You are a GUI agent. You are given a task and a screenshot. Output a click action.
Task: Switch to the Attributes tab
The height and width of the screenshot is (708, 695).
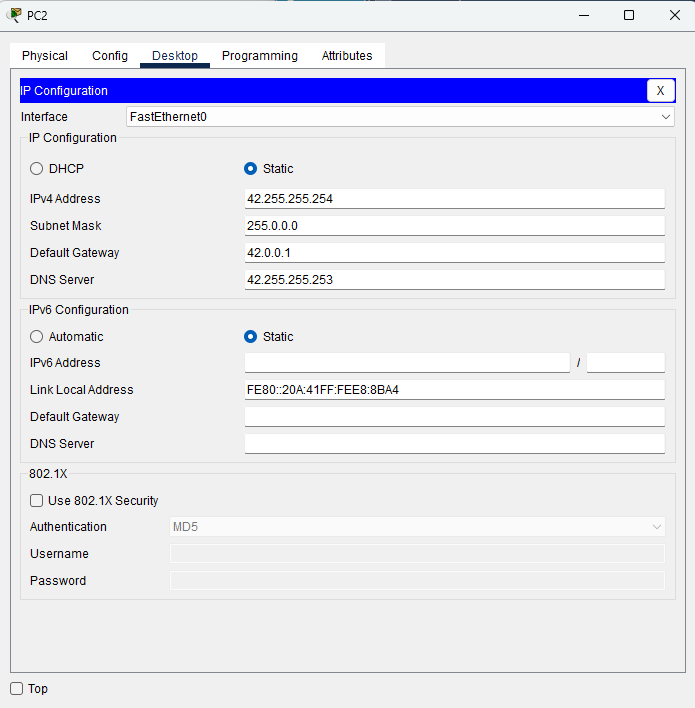(347, 56)
